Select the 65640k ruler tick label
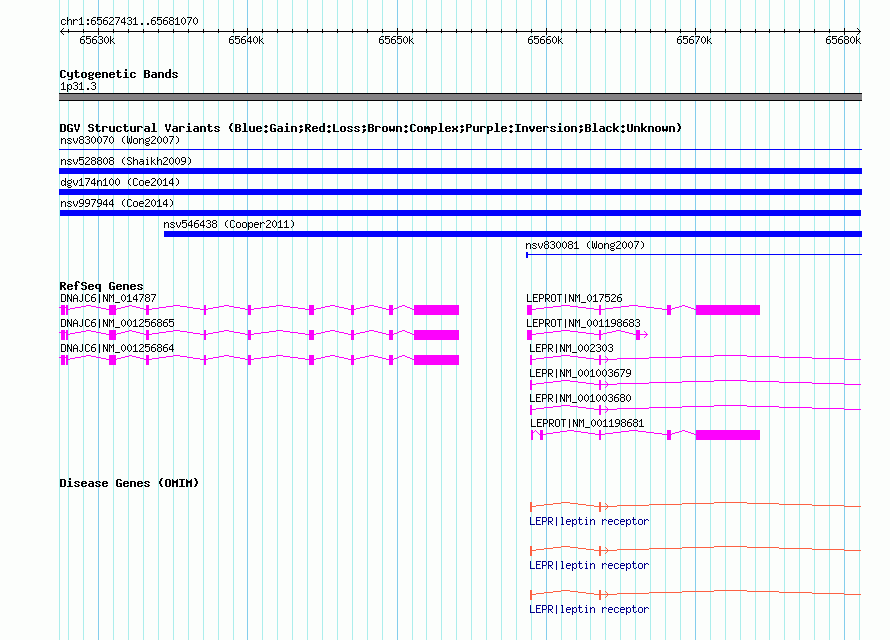Image resolution: width=890 pixels, height=640 pixels. coord(246,40)
